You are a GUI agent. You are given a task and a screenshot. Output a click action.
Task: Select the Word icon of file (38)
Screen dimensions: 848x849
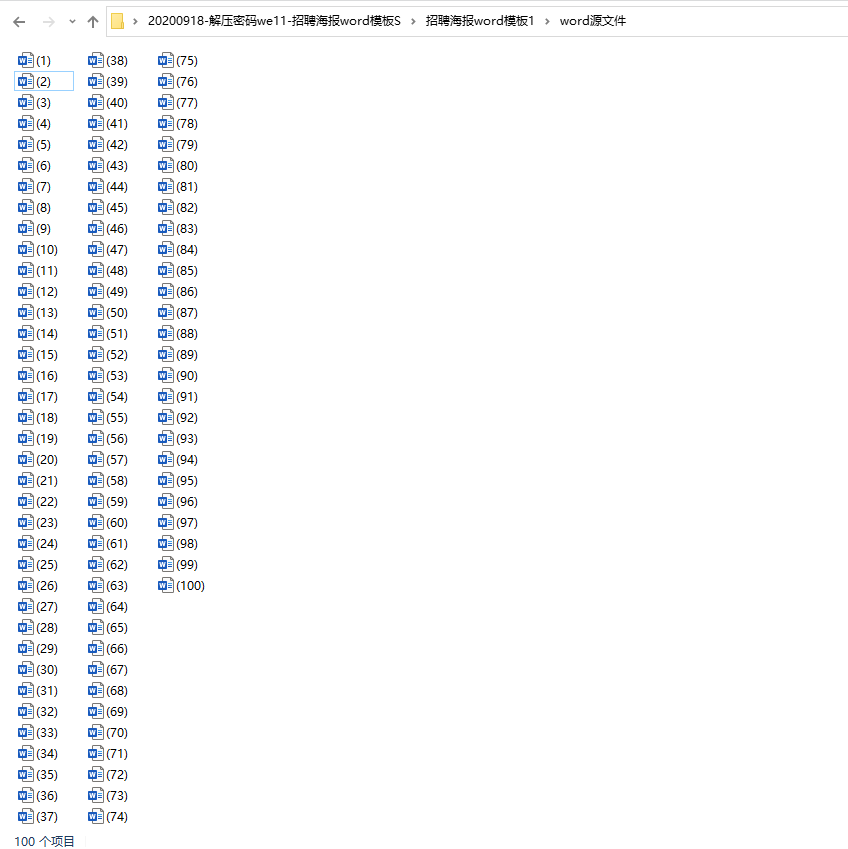(95, 60)
